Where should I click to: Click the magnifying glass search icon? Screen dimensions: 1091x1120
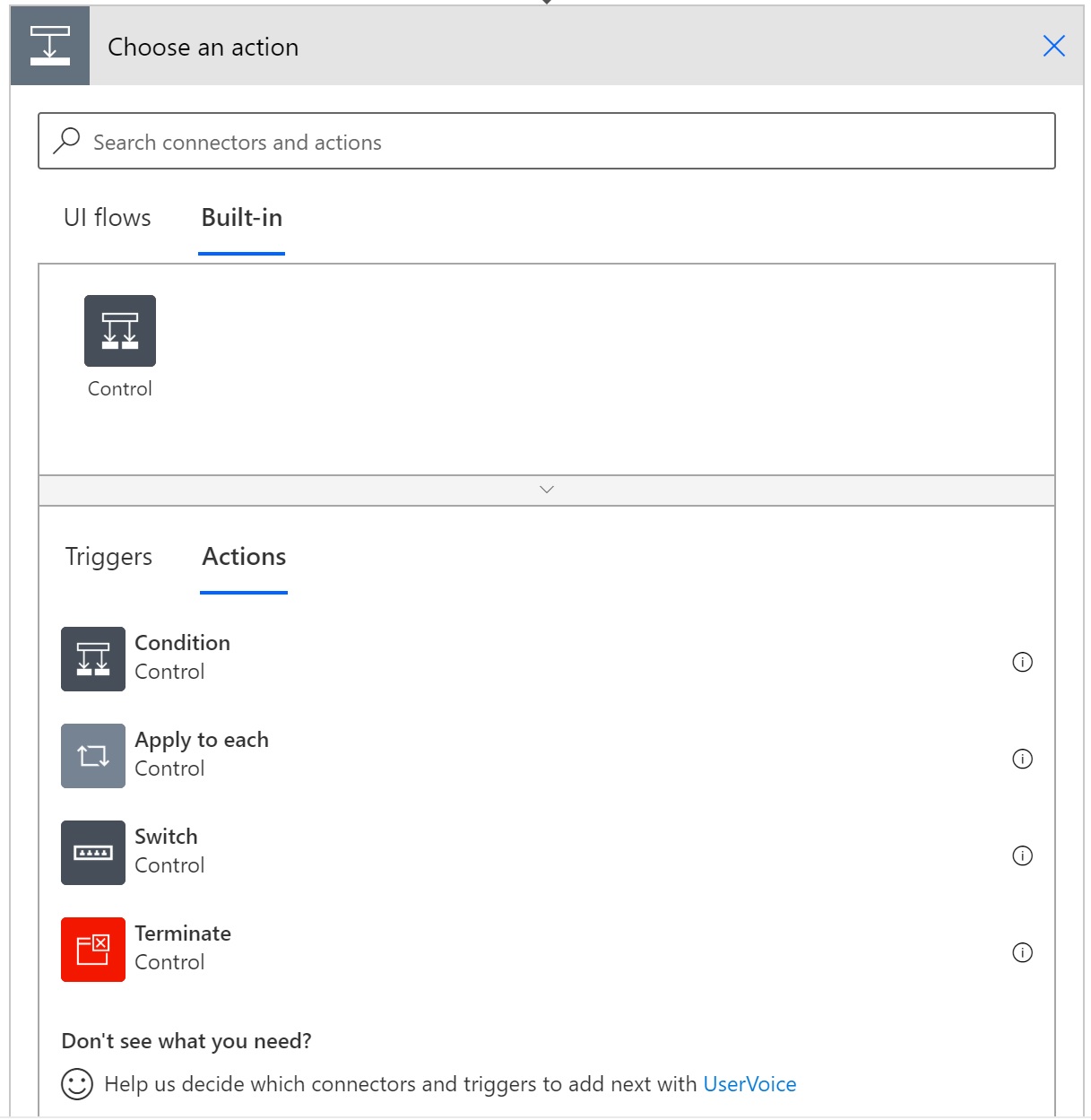[67, 141]
